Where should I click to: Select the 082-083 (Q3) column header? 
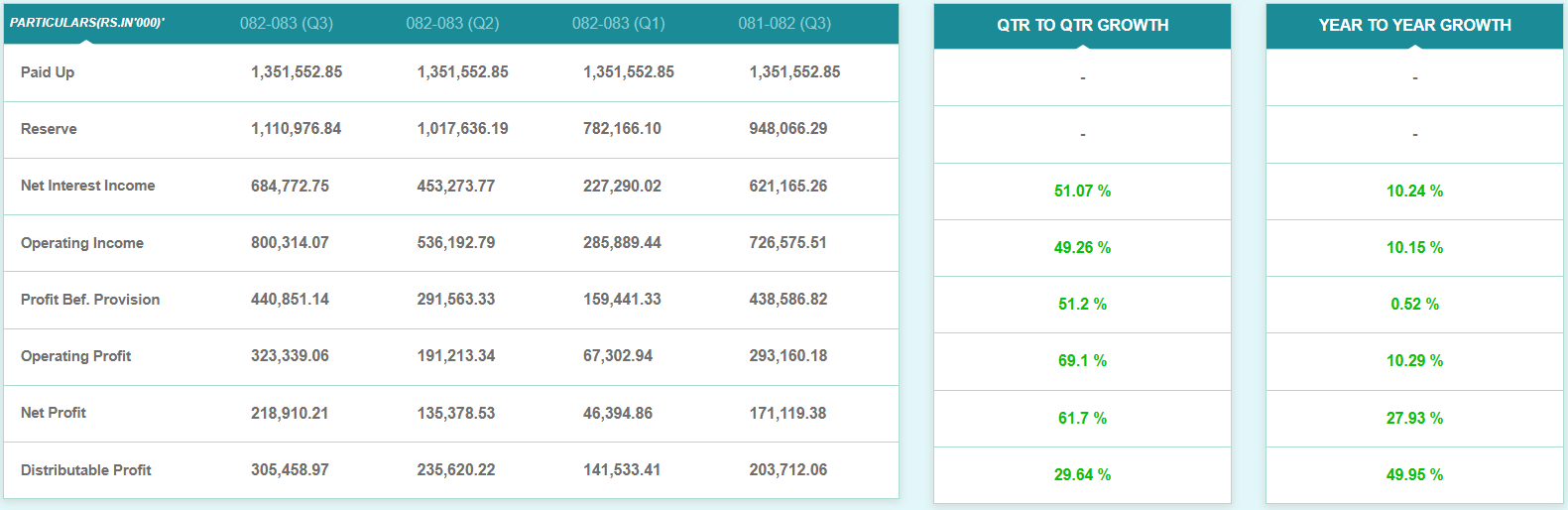click(287, 23)
